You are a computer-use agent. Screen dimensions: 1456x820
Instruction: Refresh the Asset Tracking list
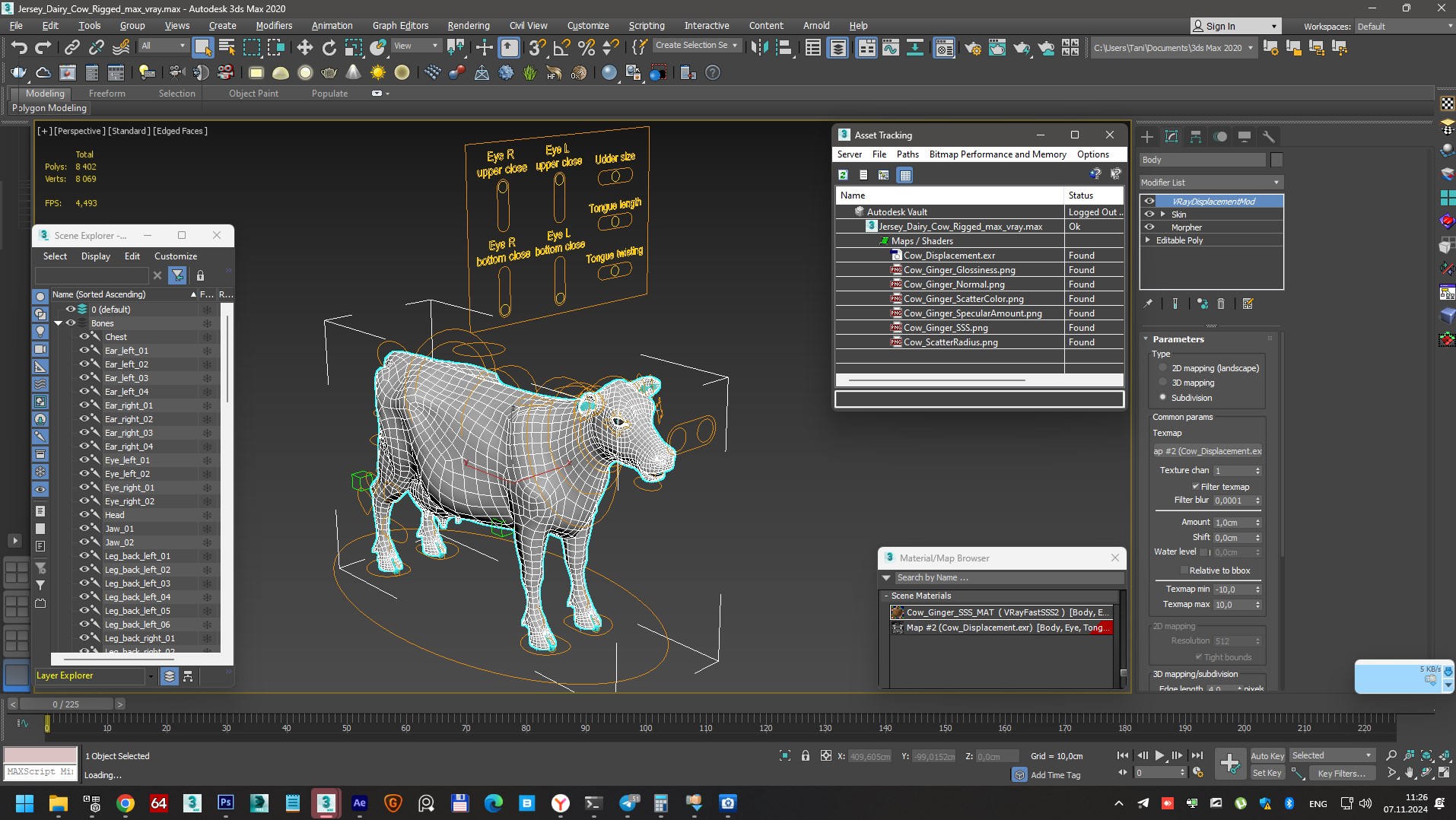(x=843, y=175)
